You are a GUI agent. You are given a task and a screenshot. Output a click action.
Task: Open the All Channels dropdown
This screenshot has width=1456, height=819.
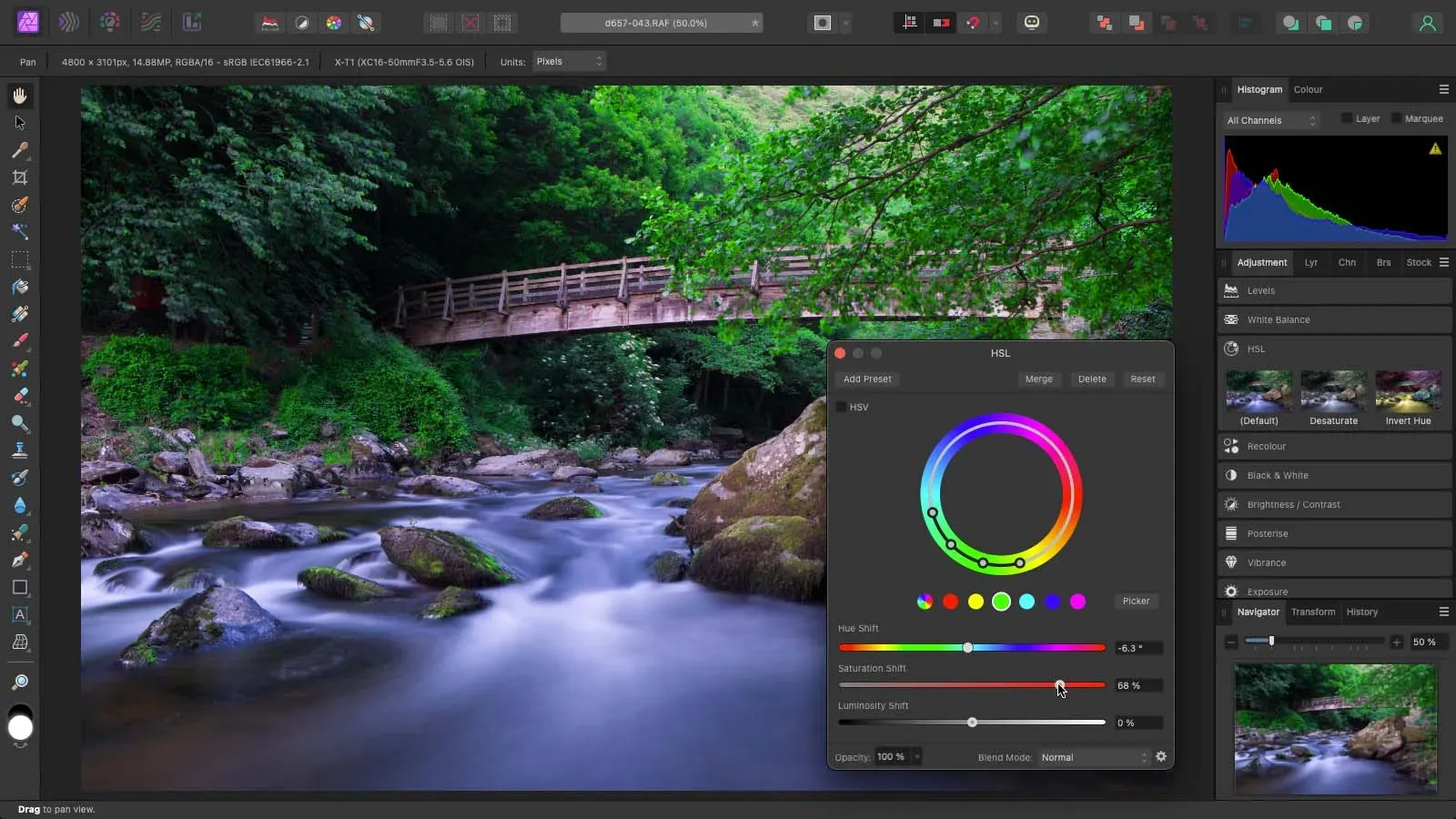point(1270,120)
